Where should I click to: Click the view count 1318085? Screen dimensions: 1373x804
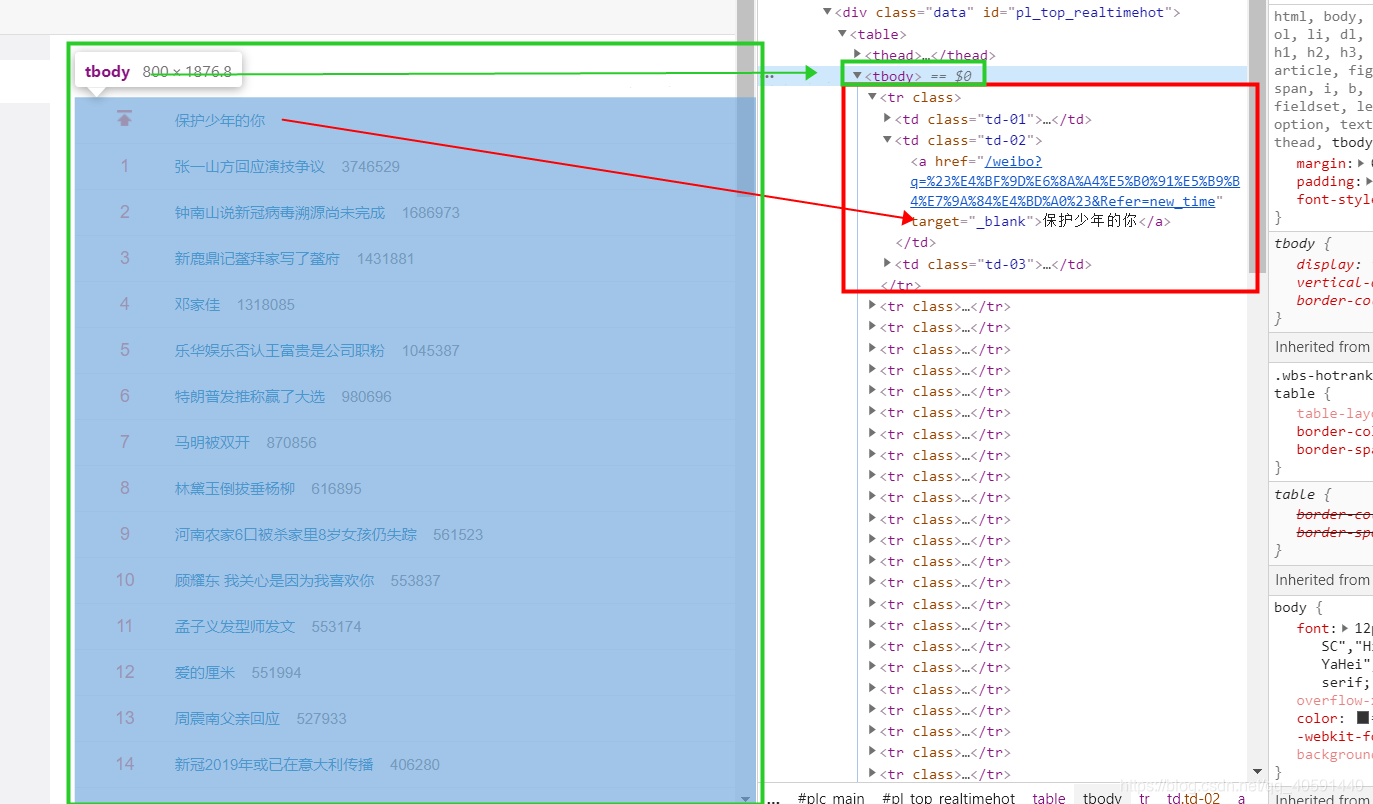266,304
